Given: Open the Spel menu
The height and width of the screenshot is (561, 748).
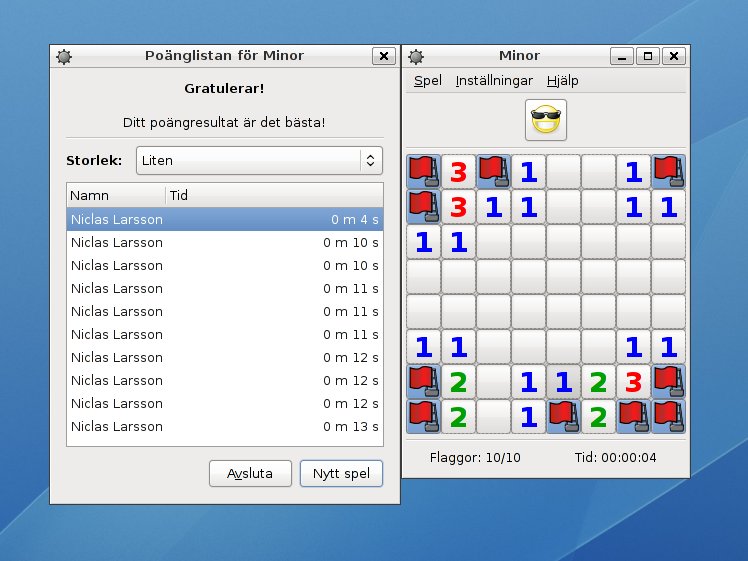Looking at the screenshot, I should [x=428, y=81].
